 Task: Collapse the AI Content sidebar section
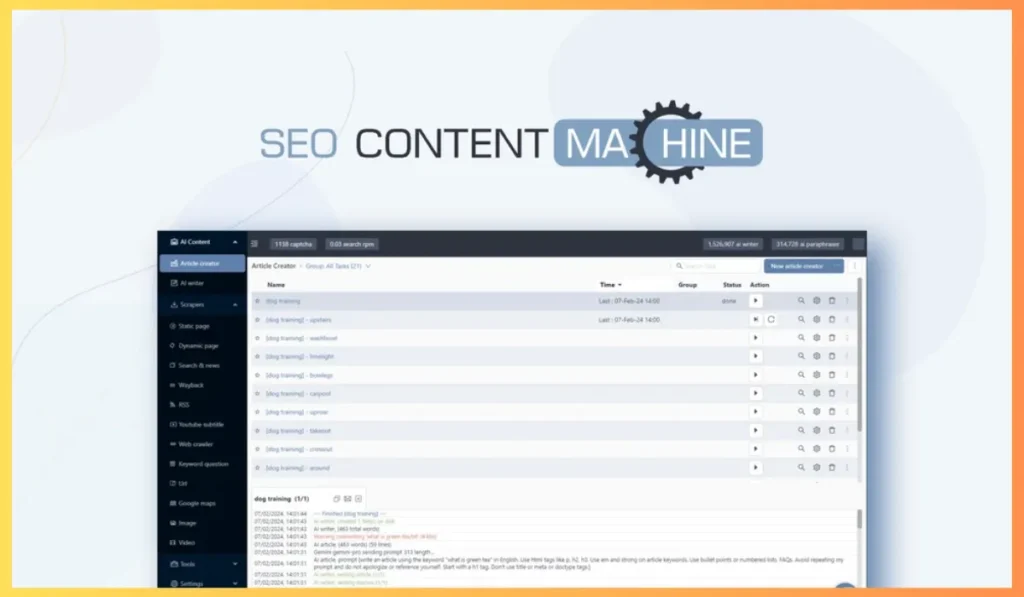point(235,242)
